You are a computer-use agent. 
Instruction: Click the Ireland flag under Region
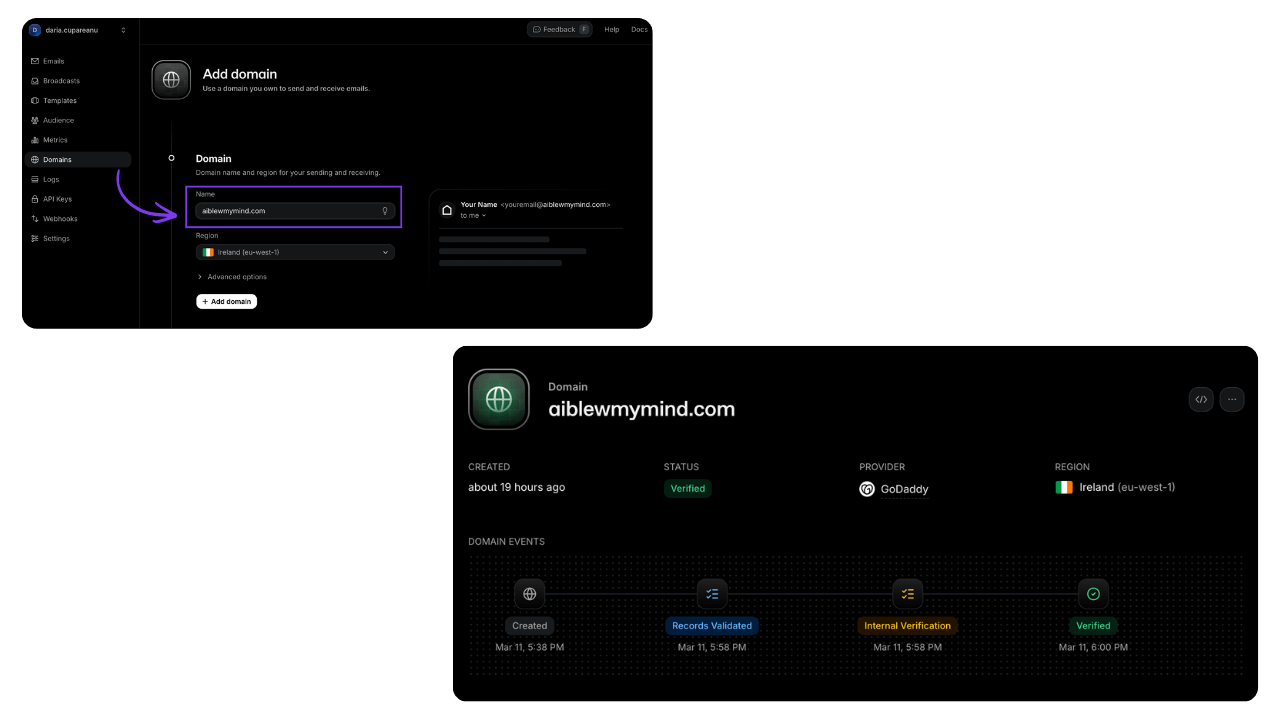1064,488
